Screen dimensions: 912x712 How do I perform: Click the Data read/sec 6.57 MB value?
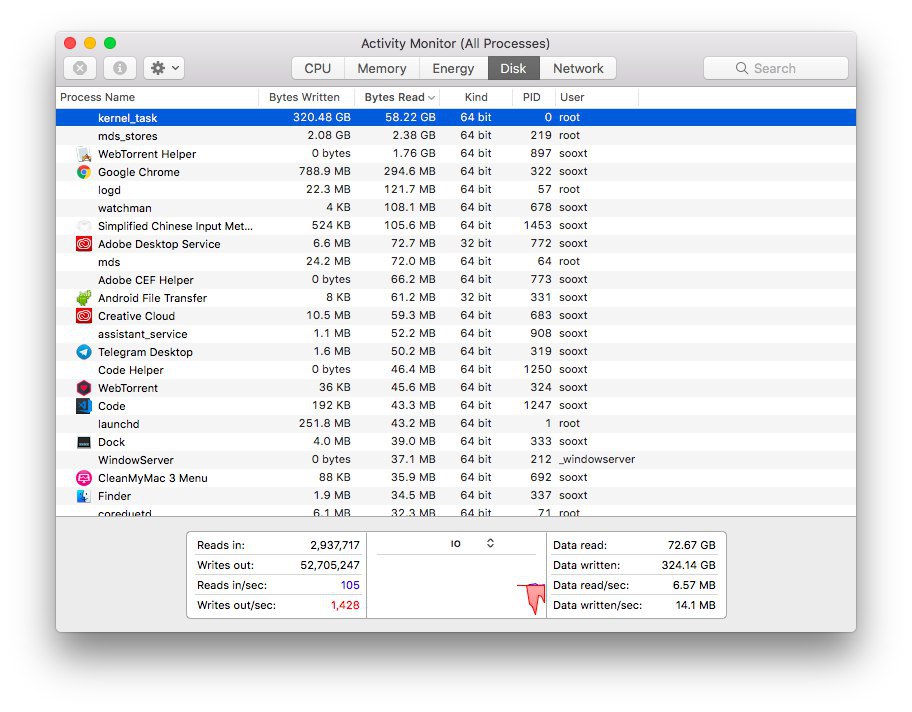[694, 585]
